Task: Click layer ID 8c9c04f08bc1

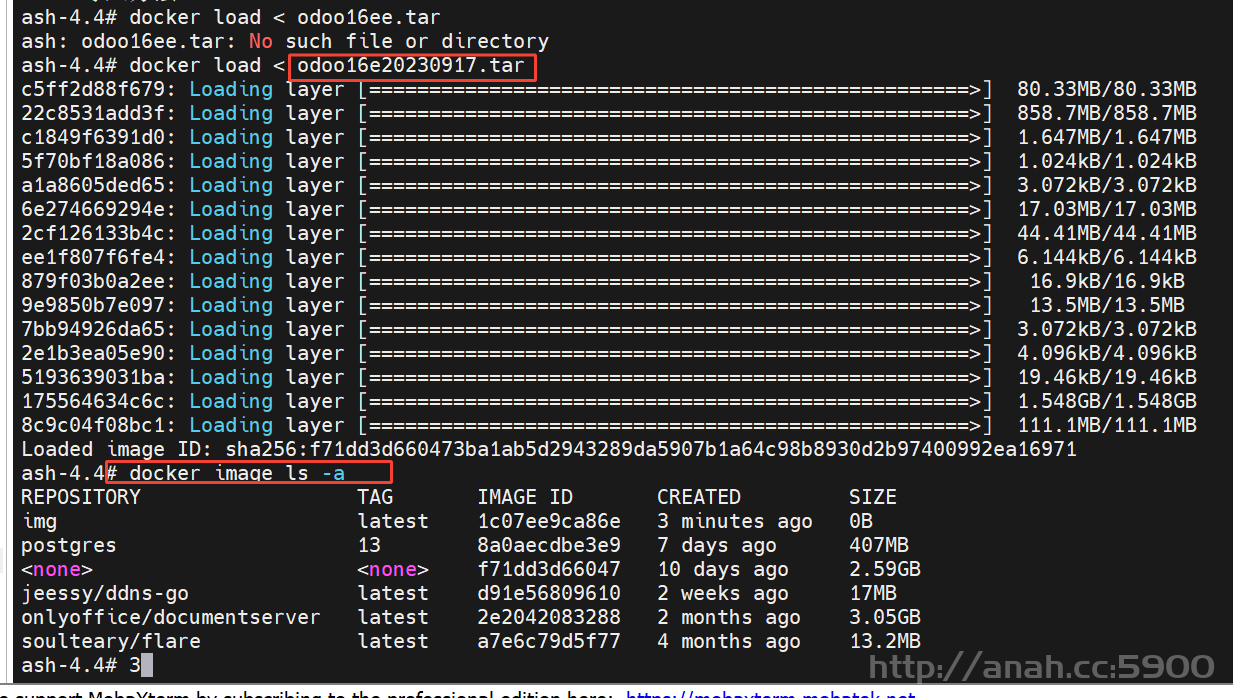Action: (x=93, y=426)
